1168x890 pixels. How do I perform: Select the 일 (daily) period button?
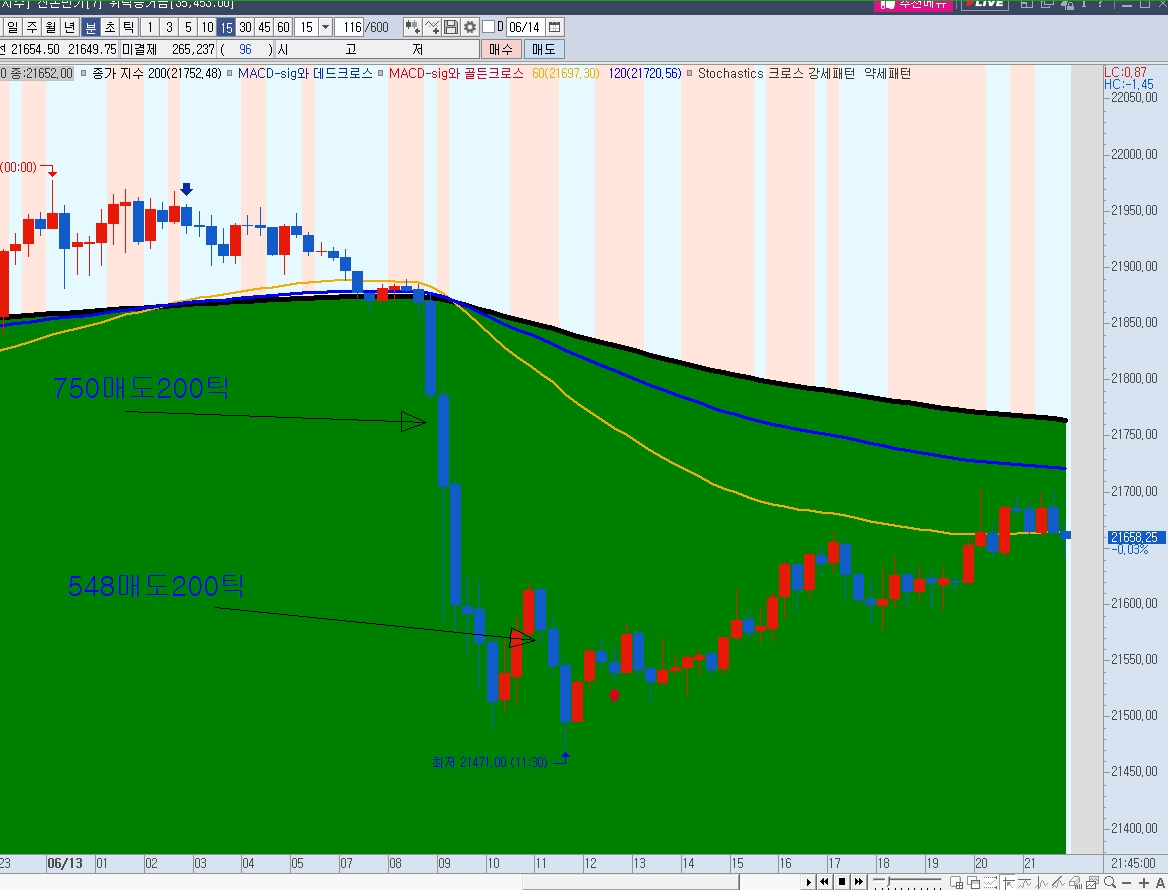tap(12, 28)
